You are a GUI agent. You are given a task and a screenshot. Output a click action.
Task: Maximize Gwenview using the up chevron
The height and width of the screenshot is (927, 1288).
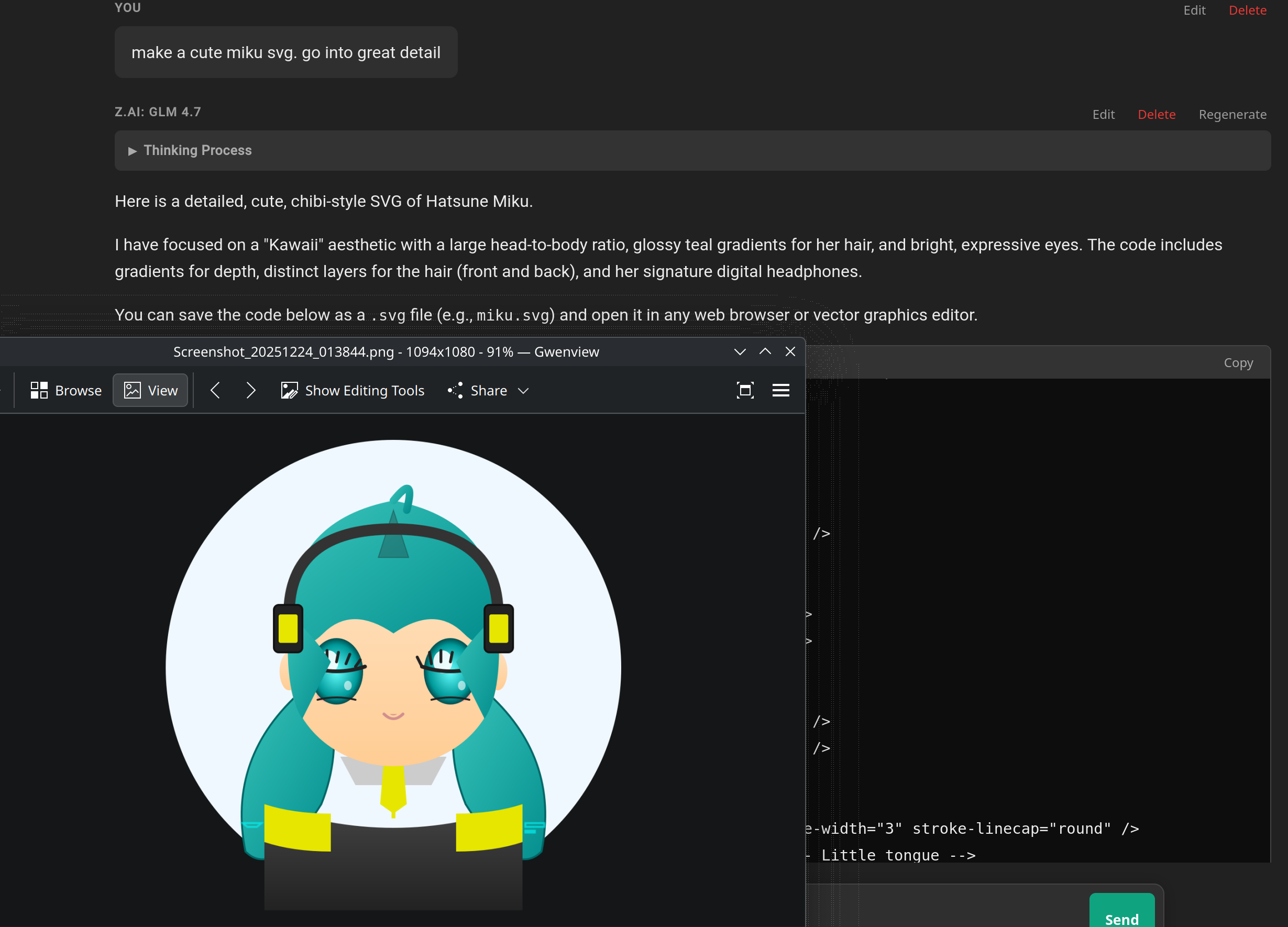[765, 352]
